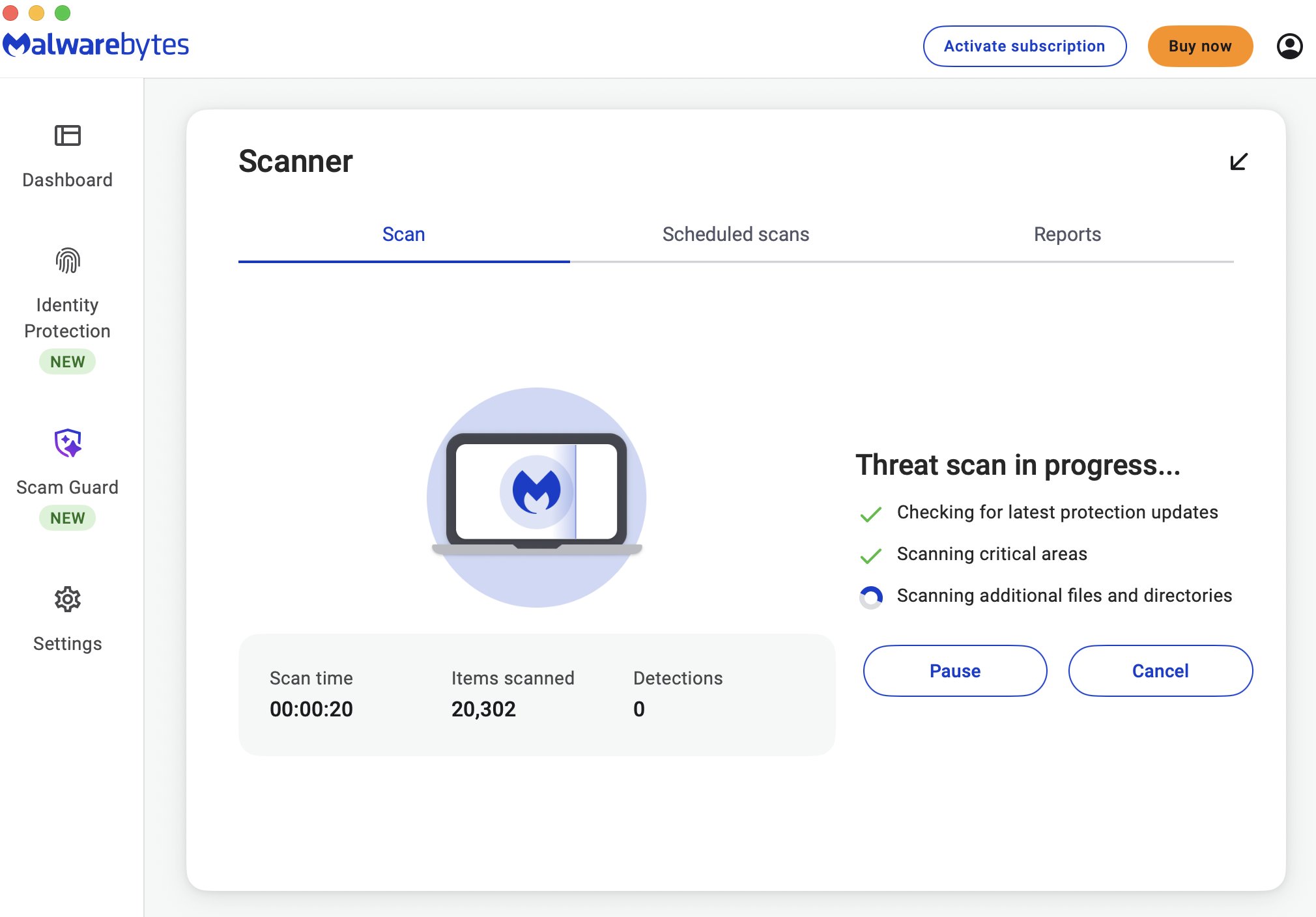Click the yellow minimize window button
The height and width of the screenshot is (917, 1316).
[36, 12]
